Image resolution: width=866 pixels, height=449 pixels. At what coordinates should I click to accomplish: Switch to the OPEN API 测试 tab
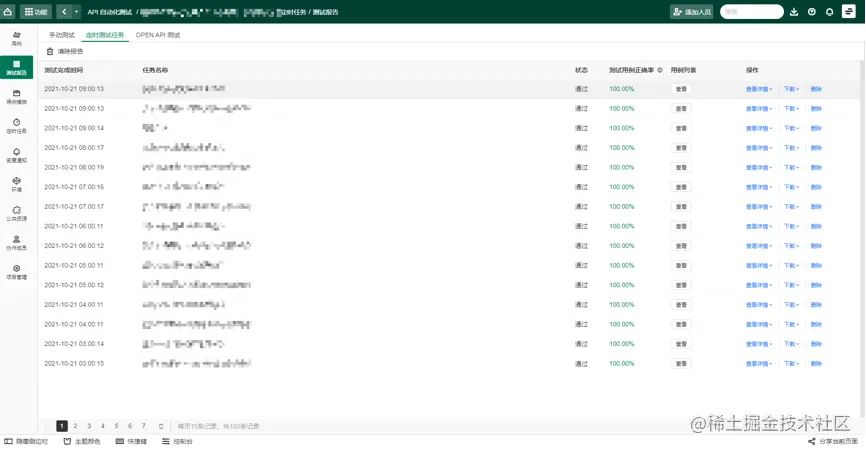click(x=158, y=35)
